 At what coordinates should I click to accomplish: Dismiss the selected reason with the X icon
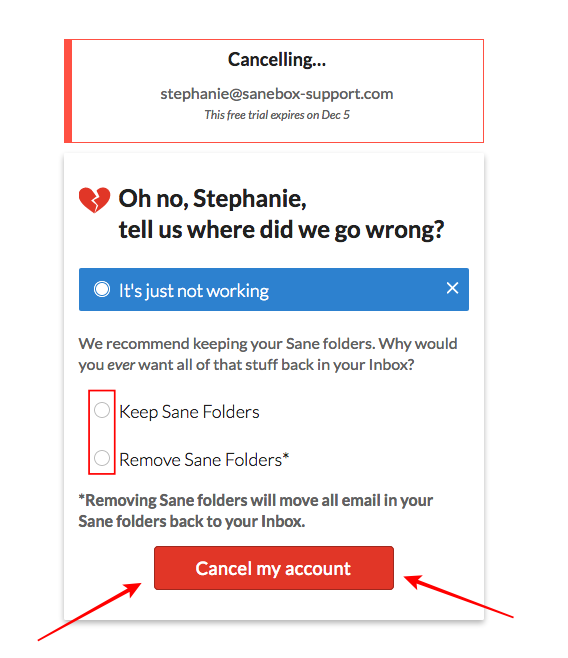coord(452,288)
